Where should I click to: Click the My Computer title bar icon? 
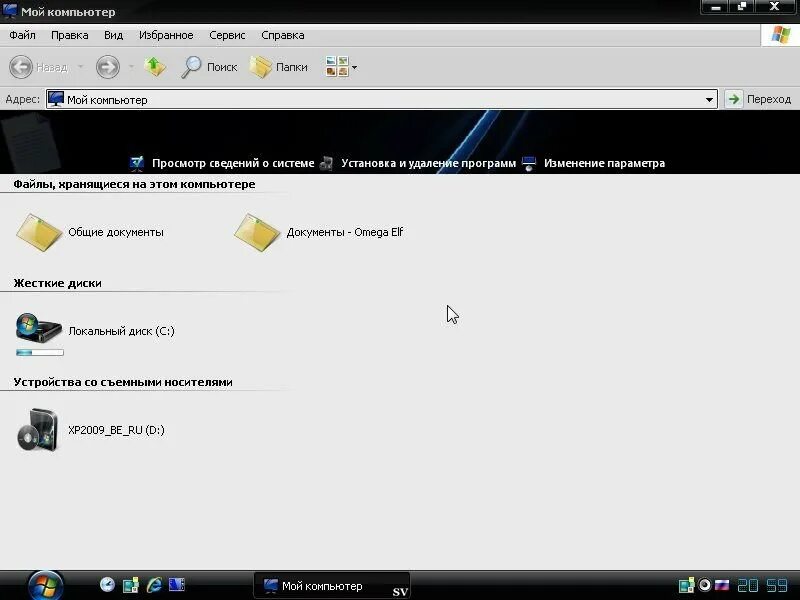tap(10, 11)
